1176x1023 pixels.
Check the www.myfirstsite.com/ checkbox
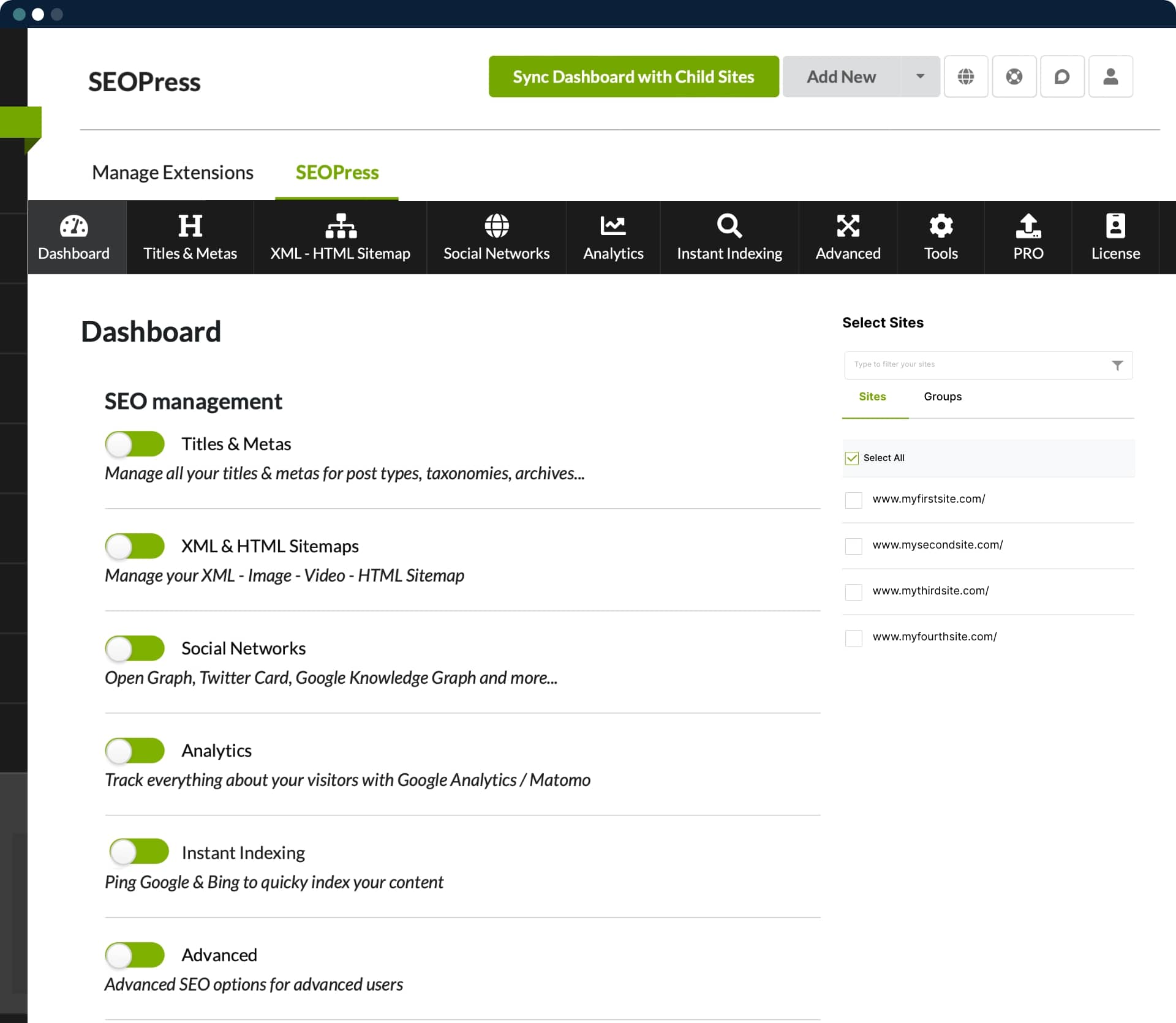pyautogui.click(x=853, y=500)
